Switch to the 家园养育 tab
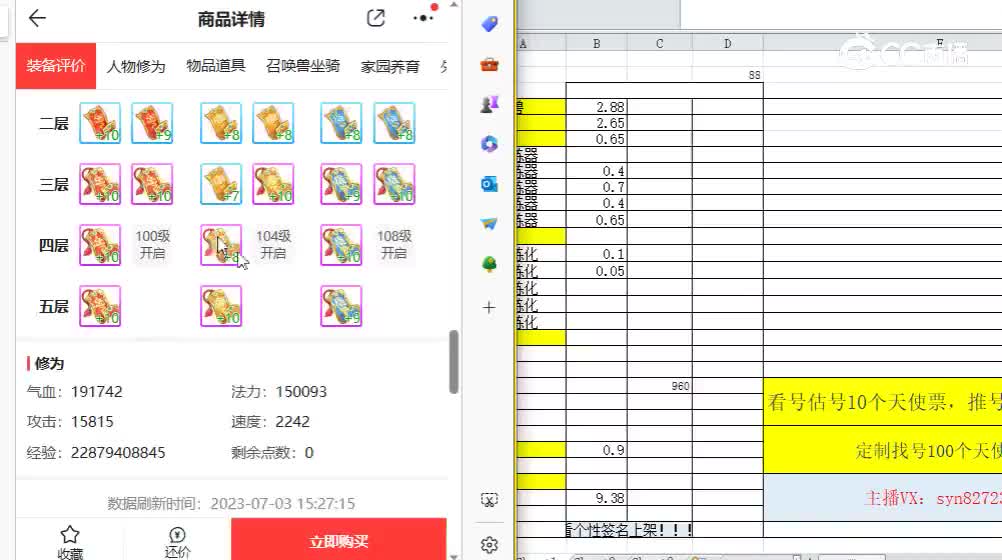Screen dimensions: 1002x560 pyautogui.click(x=390, y=66)
